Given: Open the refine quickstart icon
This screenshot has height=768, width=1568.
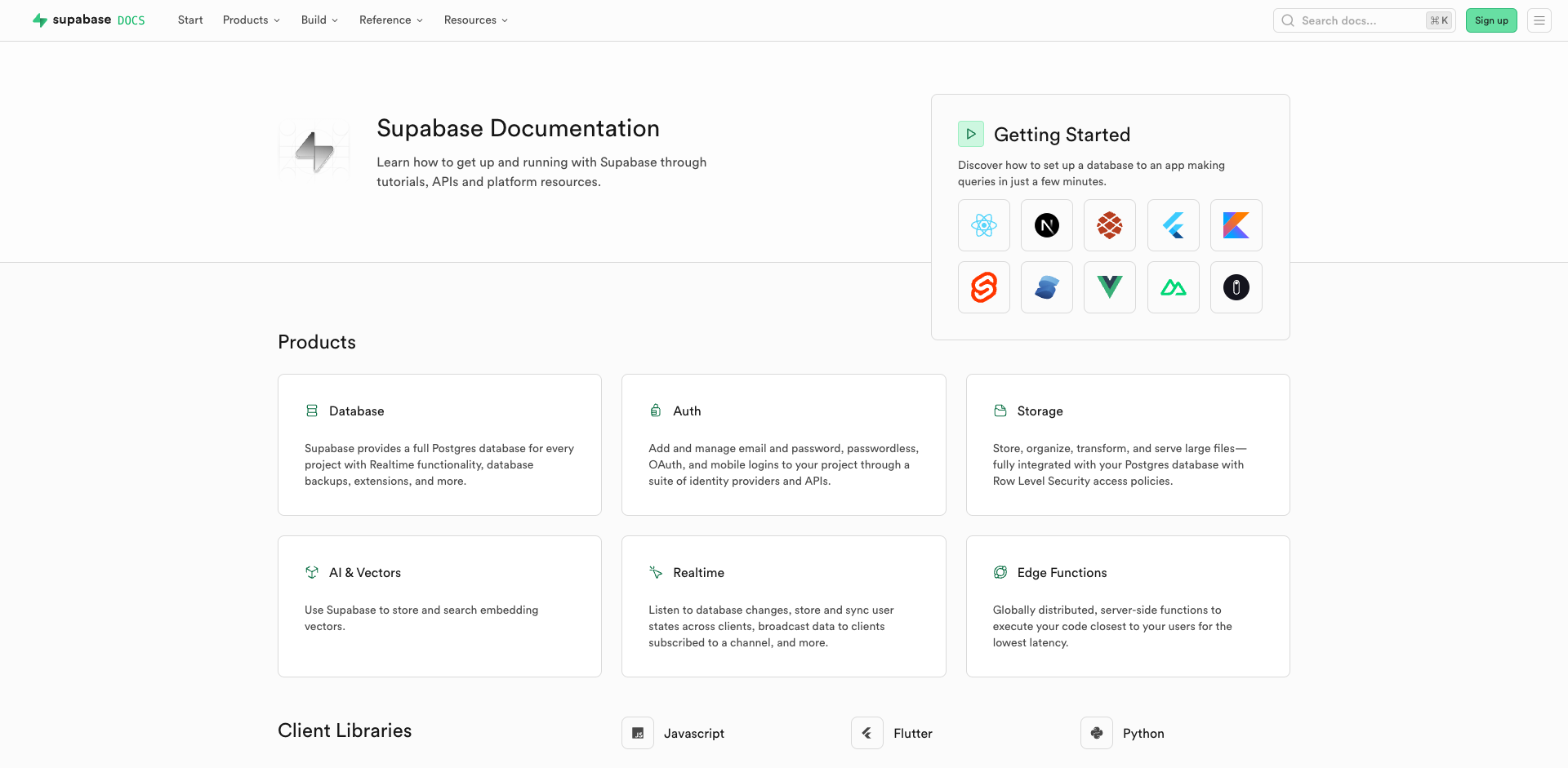Looking at the screenshot, I should point(1236,287).
